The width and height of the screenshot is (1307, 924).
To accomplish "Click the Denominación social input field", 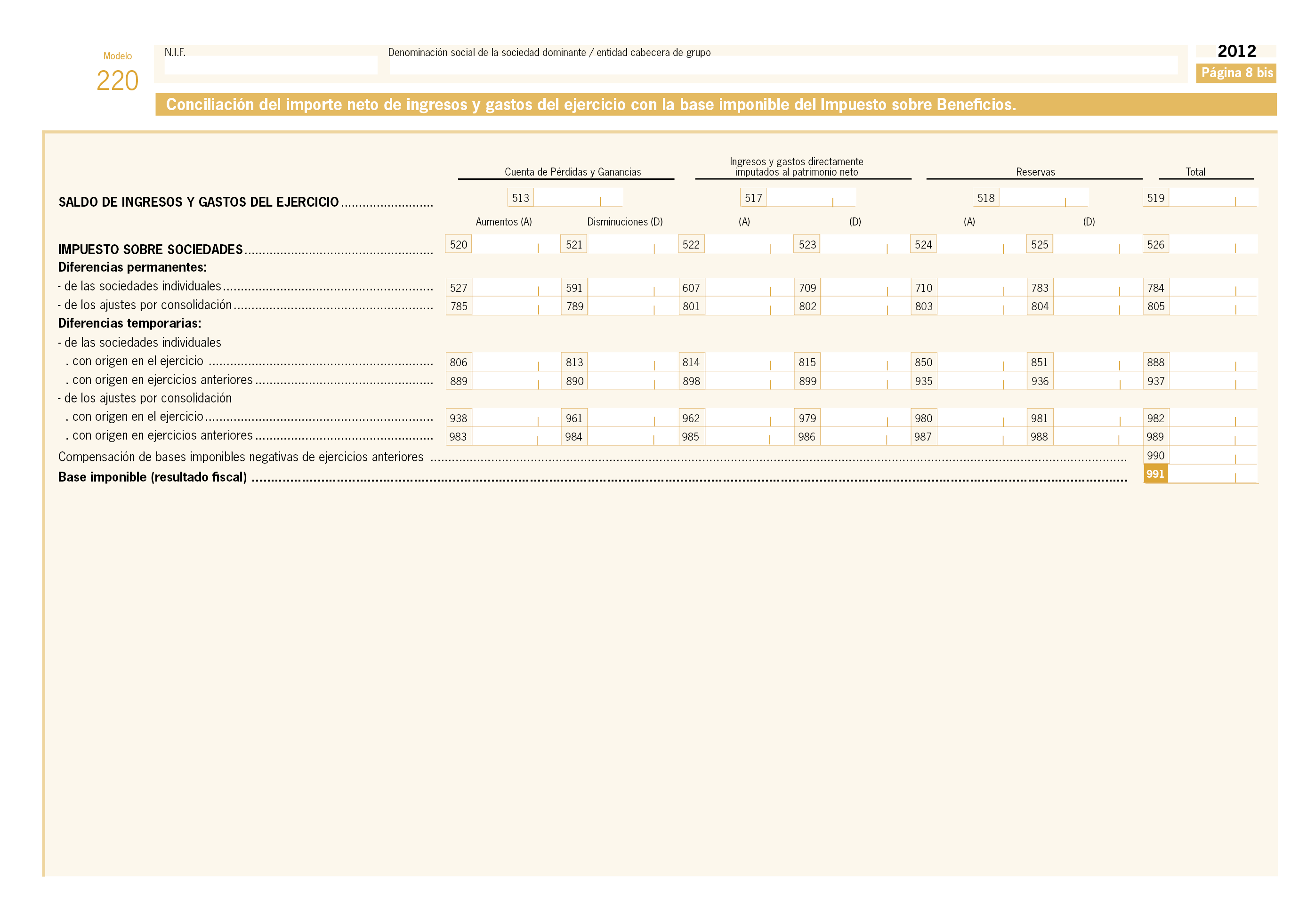I will (x=783, y=65).
